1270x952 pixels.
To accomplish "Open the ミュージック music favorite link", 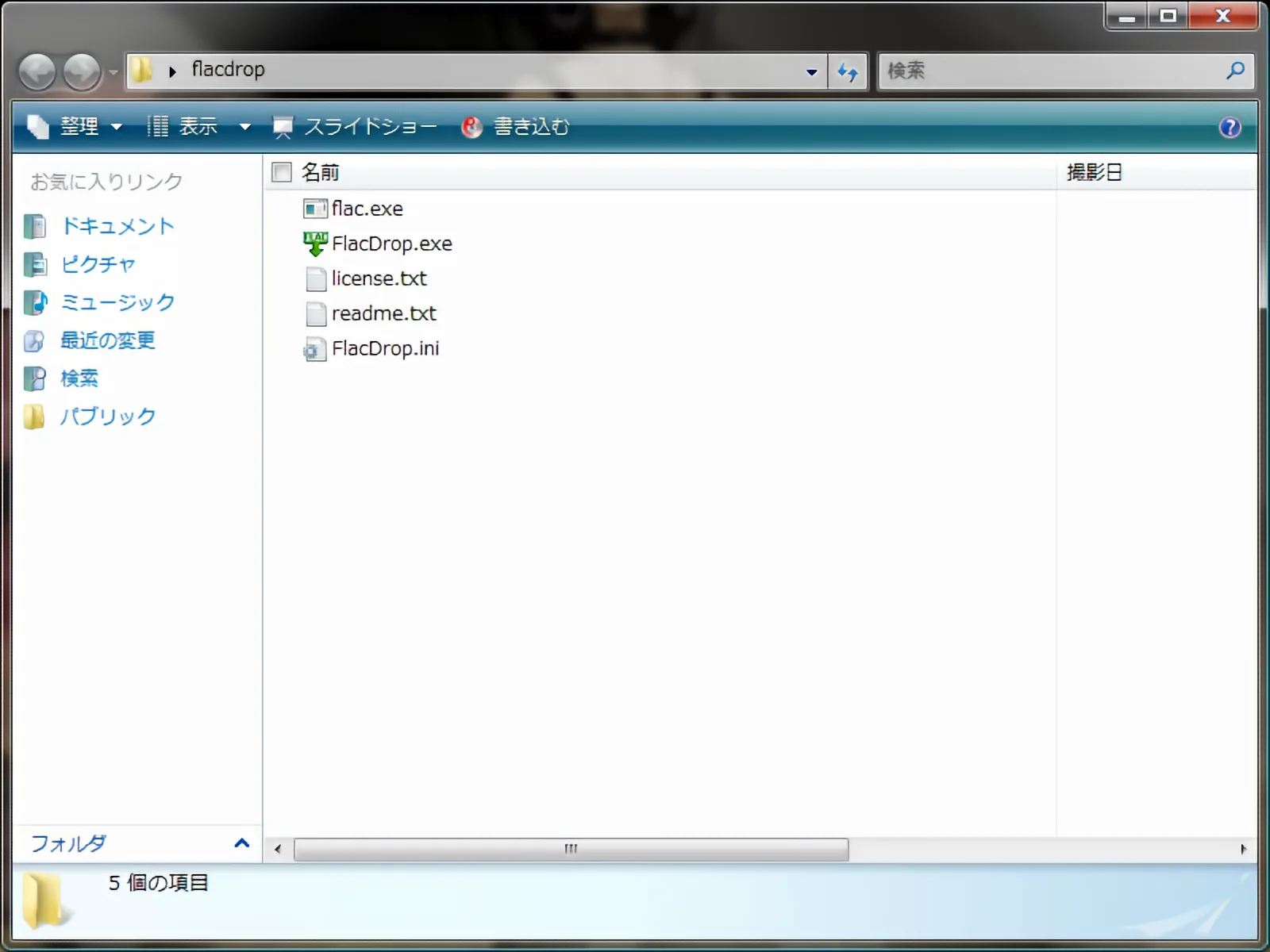I will tap(117, 302).
